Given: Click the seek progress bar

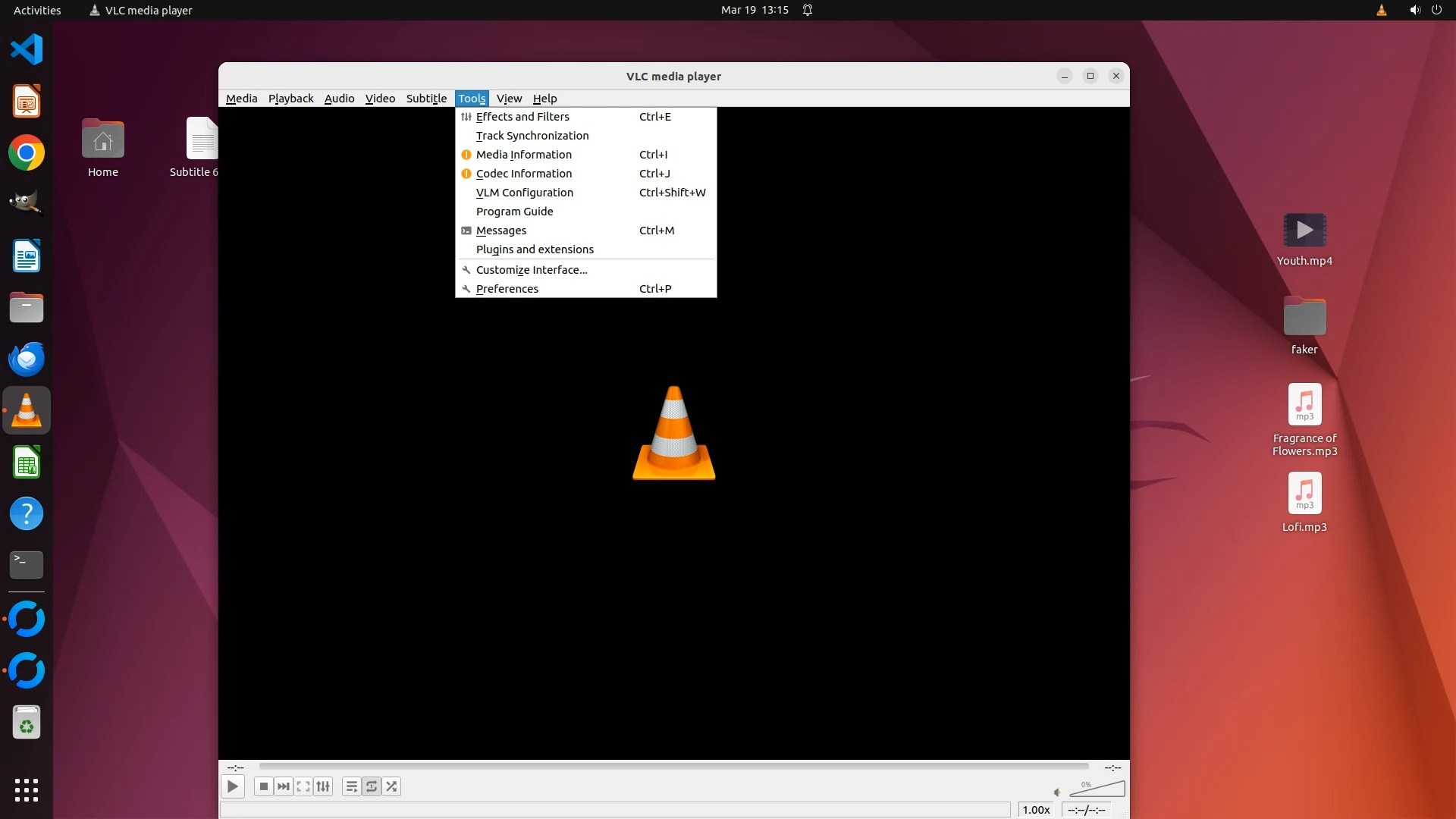Looking at the screenshot, I should [x=673, y=767].
